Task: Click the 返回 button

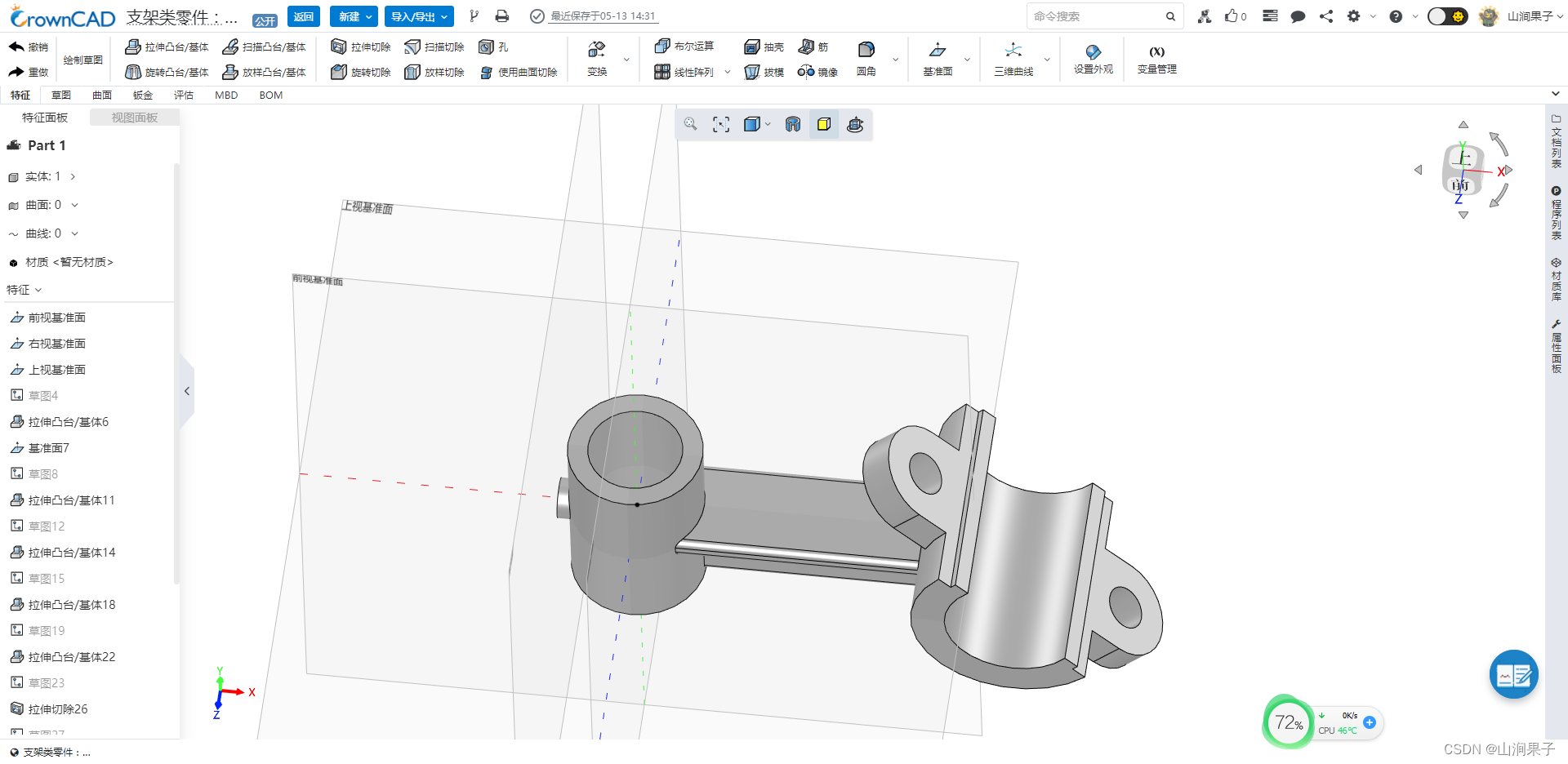Action: 304,16
